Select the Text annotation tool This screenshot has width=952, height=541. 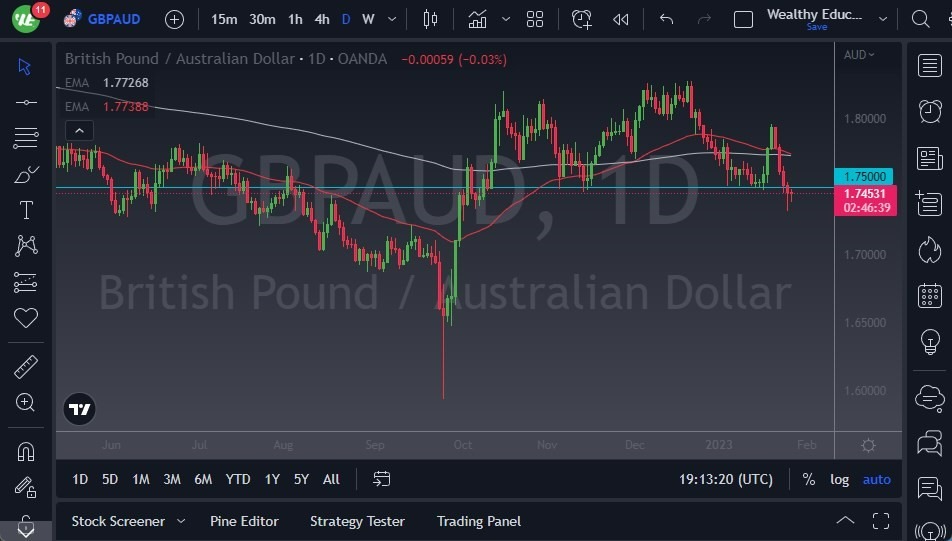[x=26, y=210]
